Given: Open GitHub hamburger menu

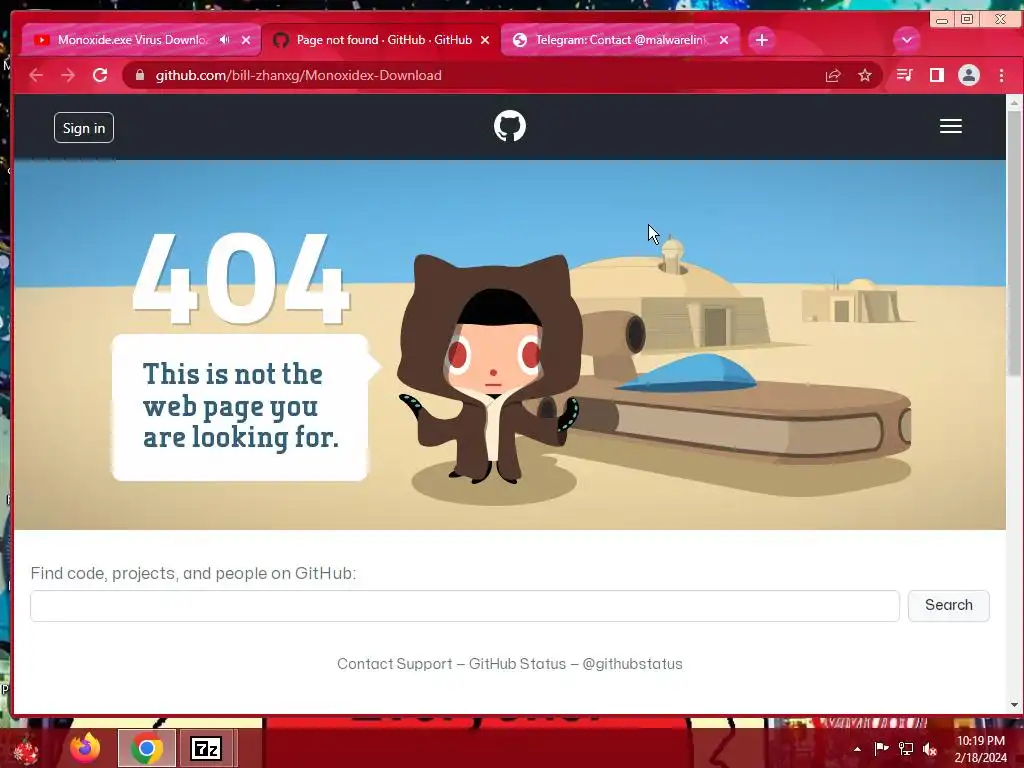Looking at the screenshot, I should [951, 126].
